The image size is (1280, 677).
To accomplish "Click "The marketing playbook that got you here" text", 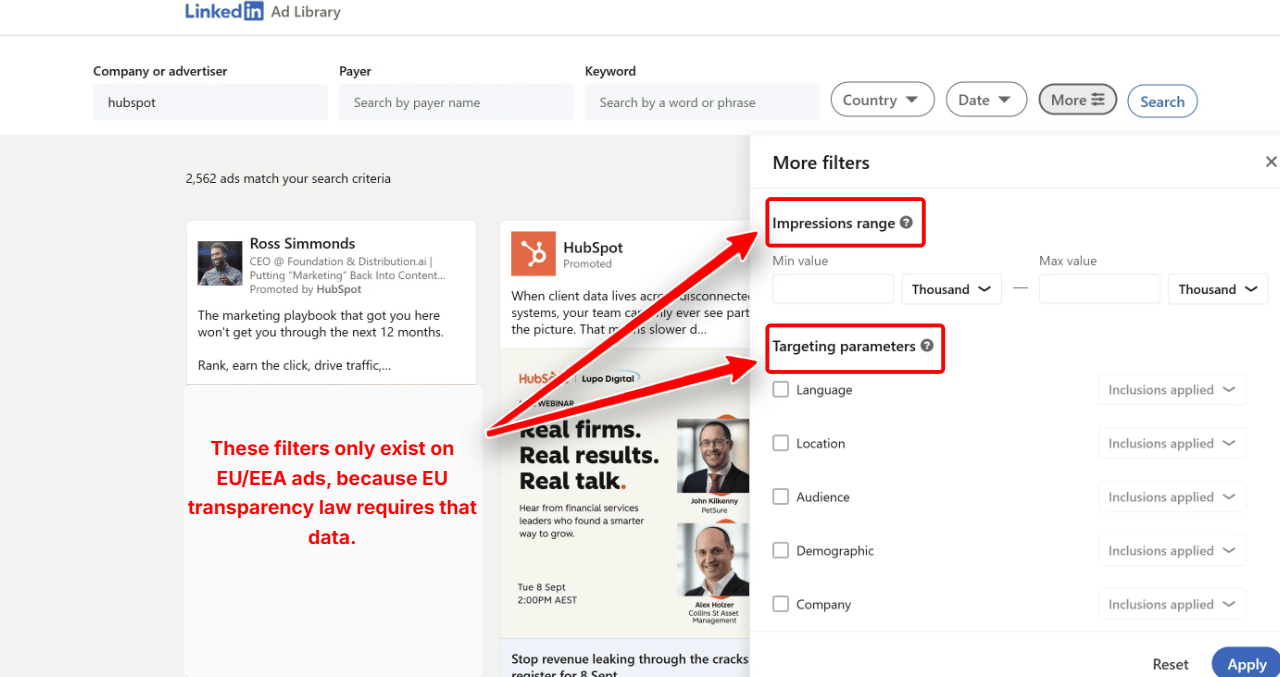I will pyautogui.click(x=317, y=314).
